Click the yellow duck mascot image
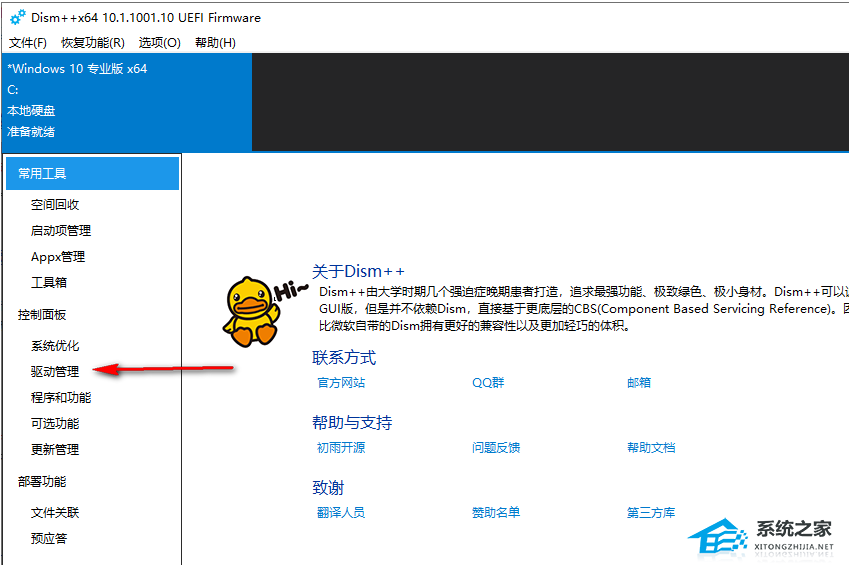The height and width of the screenshot is (565, 849). tap(252, 312)
